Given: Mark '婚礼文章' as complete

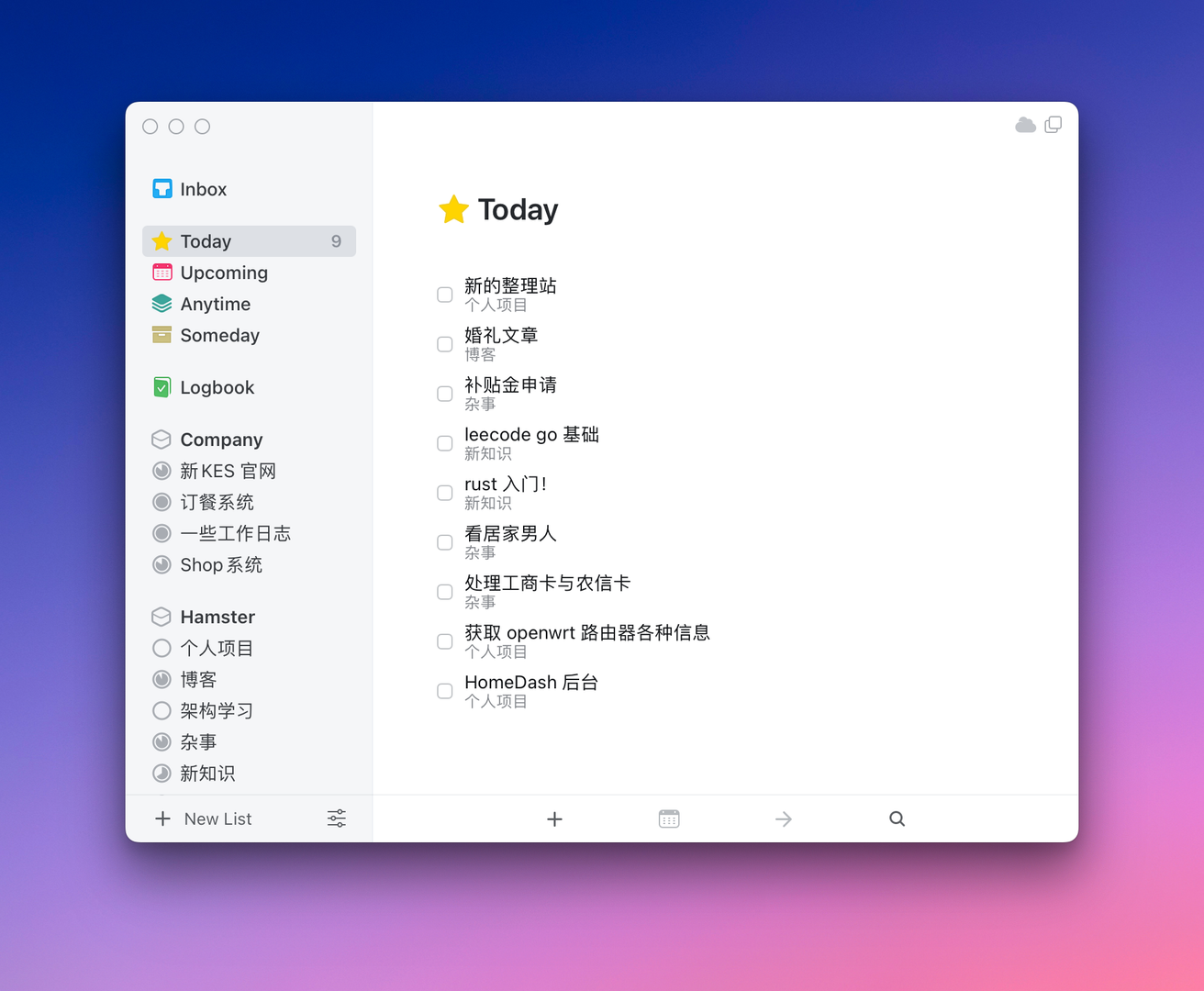Looking at the screenshot, I should coord(445,344).
